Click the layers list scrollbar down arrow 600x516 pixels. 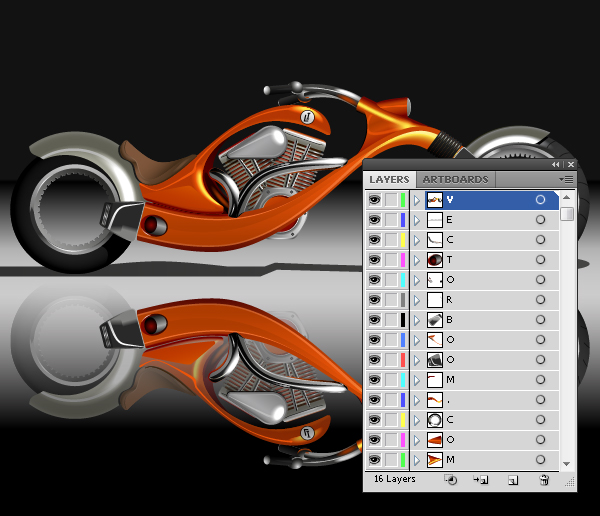click(567, 463)
